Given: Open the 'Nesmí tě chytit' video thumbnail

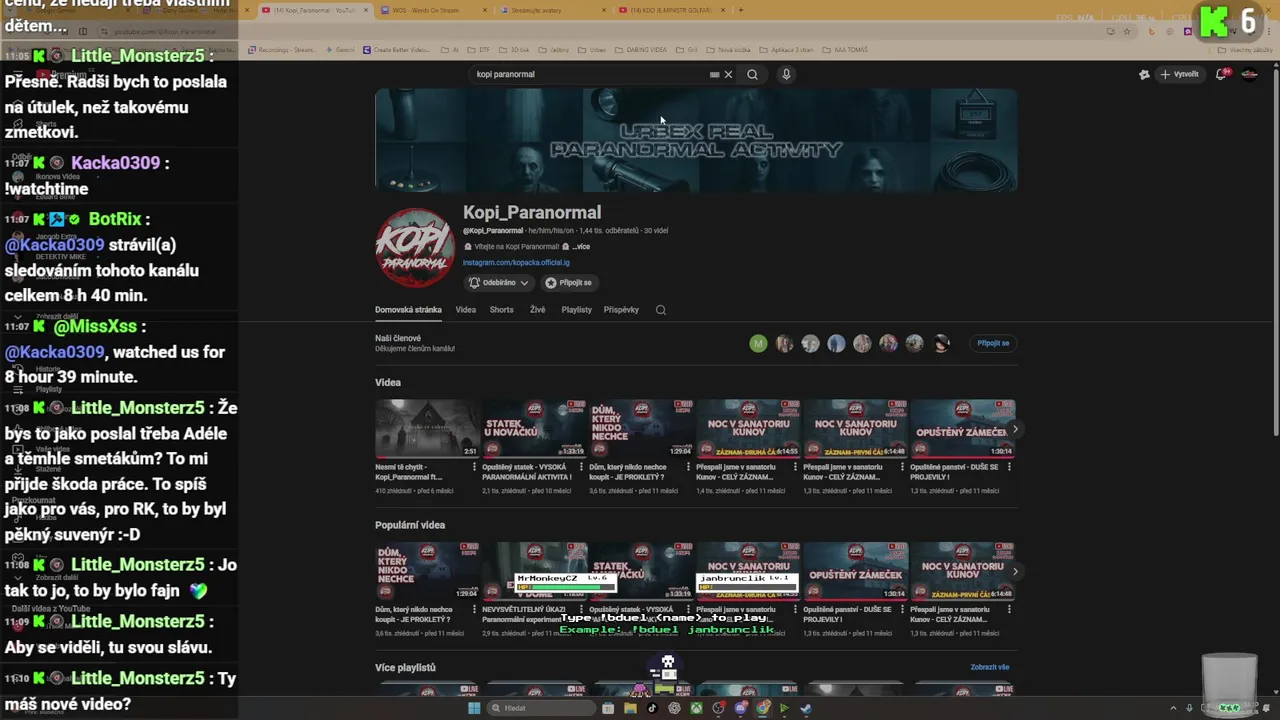Looking at the screenshot, I should [x=427, y=429].
